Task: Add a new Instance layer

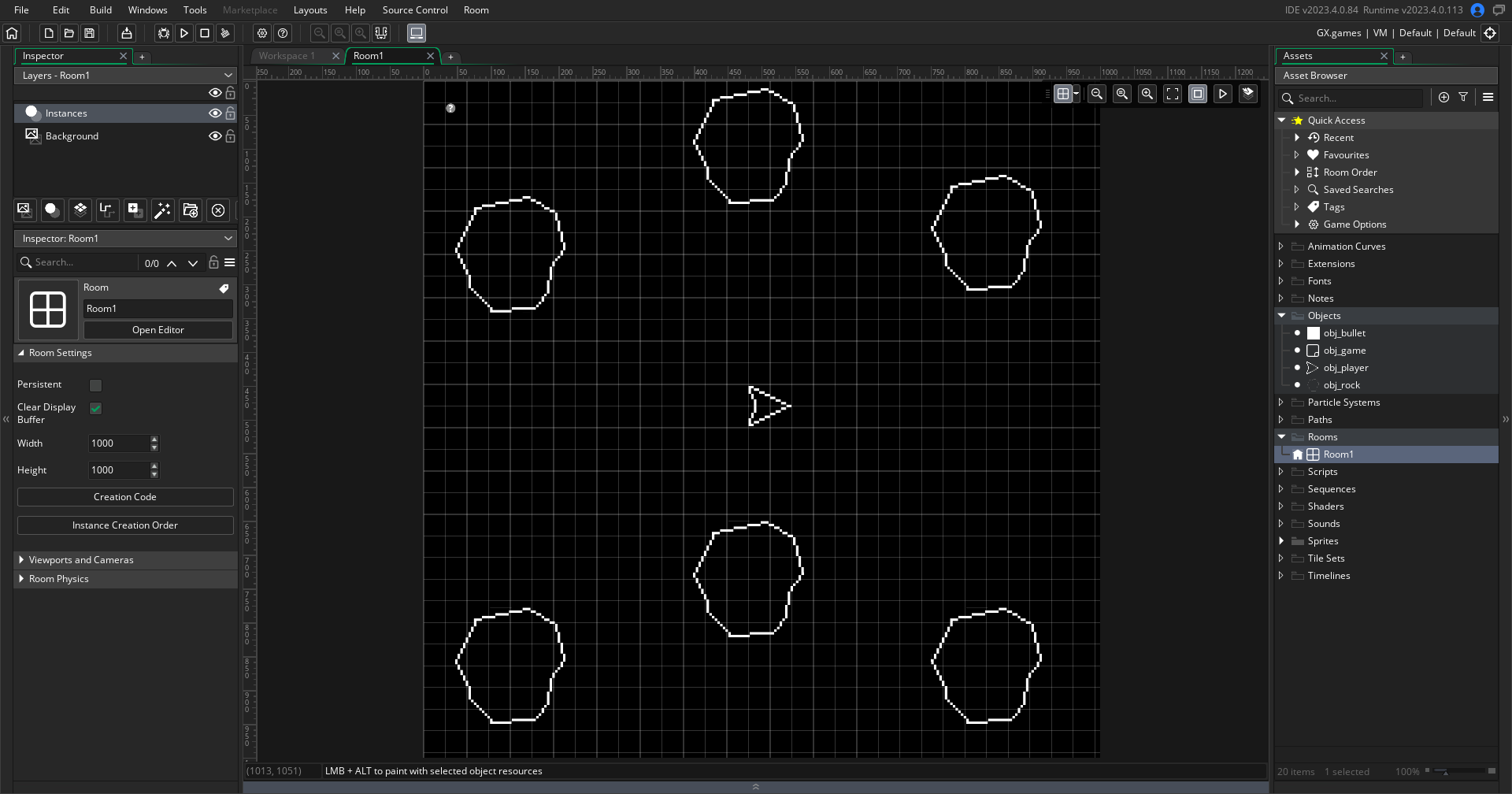Action: [x=51, y=210]
